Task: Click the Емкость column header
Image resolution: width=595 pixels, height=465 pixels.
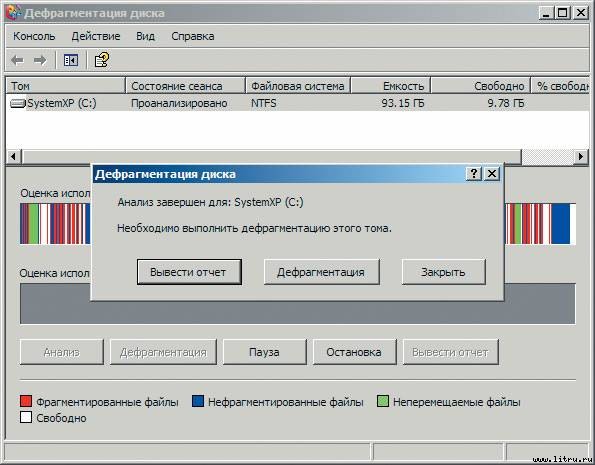Action: point(390,86)
